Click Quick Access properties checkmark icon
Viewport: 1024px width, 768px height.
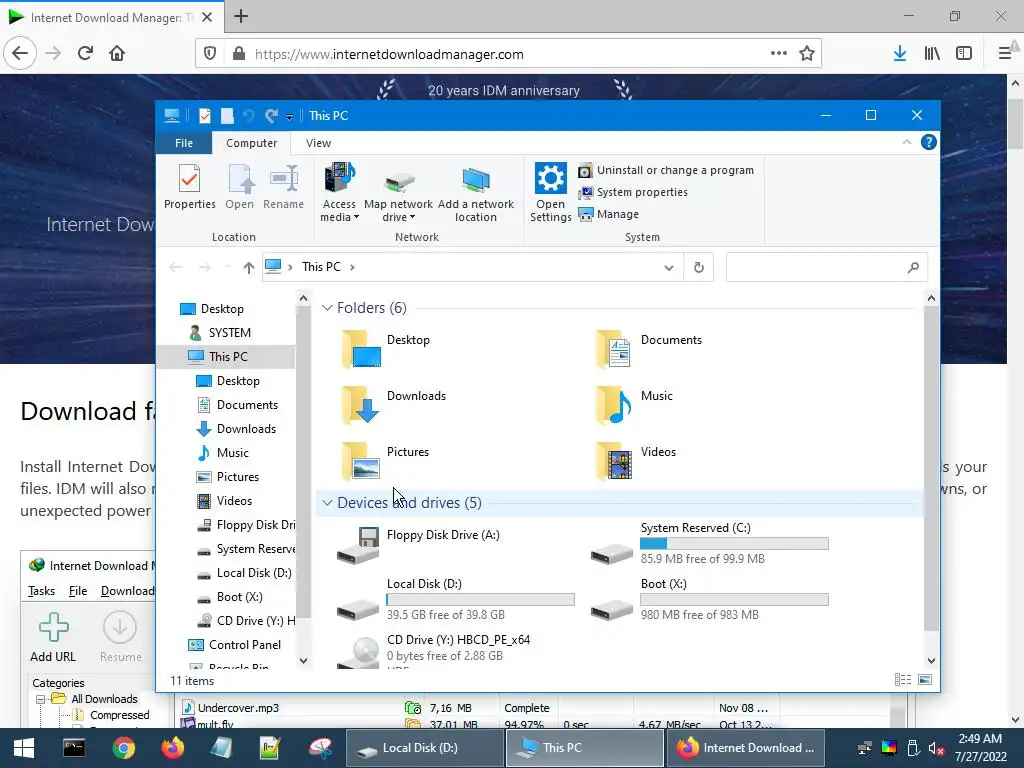click(x=204, y=116)
